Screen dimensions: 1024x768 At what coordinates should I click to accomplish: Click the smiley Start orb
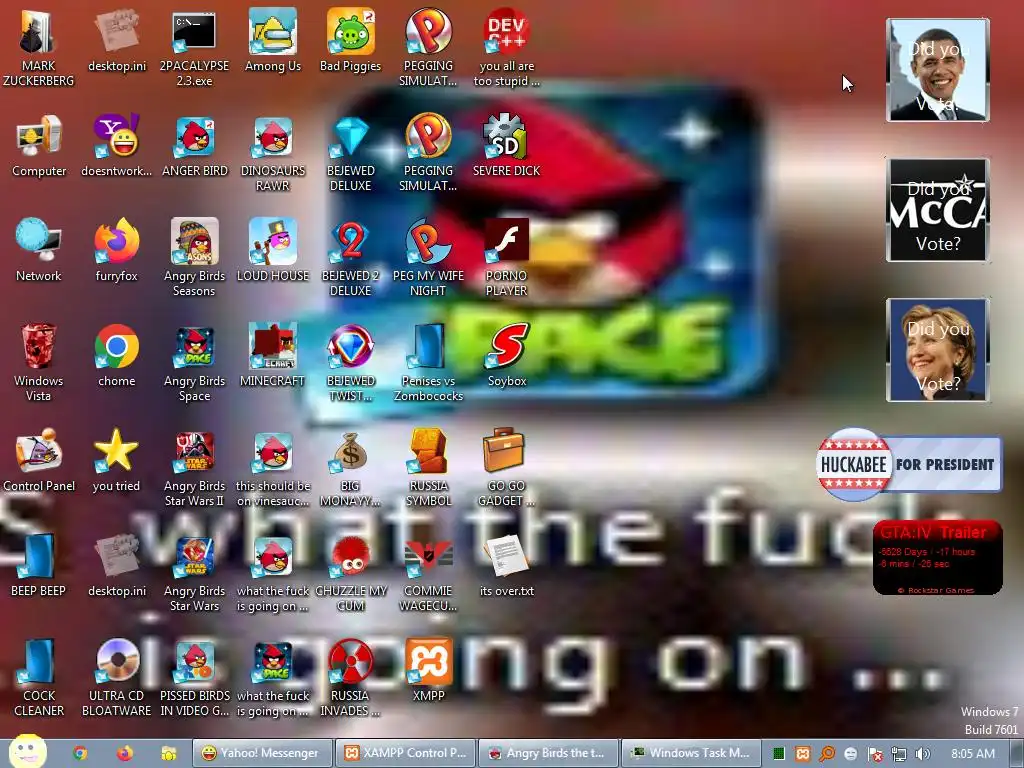pyautogui.click(x=27, y=751)
